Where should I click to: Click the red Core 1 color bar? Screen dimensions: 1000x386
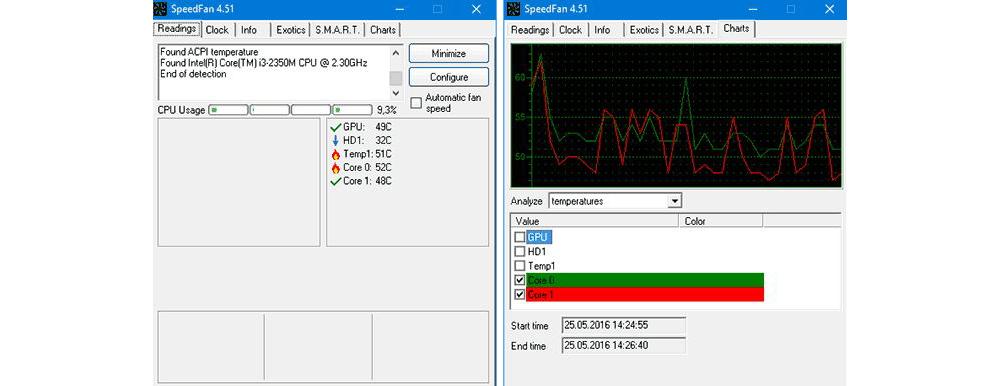click(645, 295)
